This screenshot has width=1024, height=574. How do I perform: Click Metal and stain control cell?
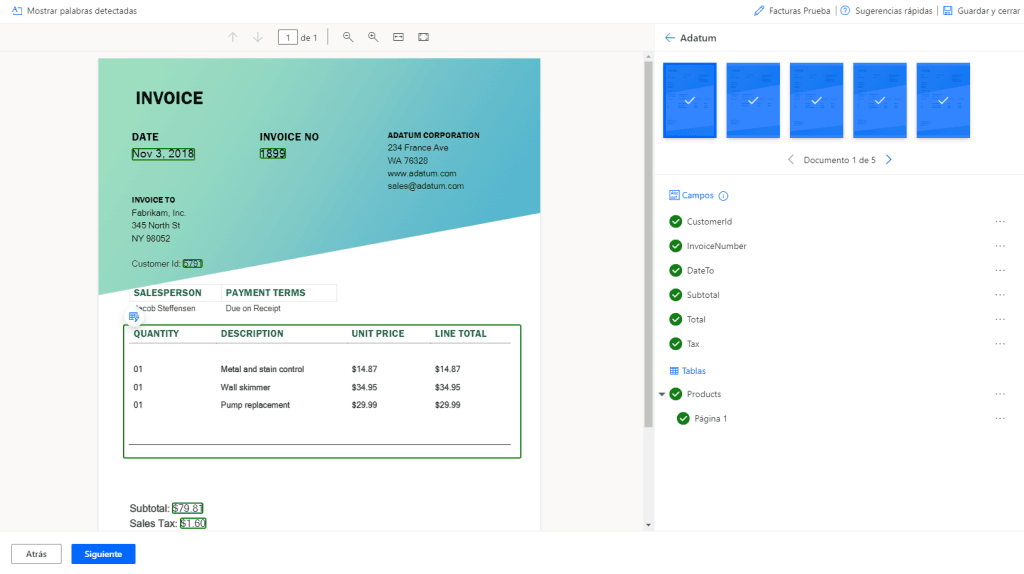tap(262, 369)
